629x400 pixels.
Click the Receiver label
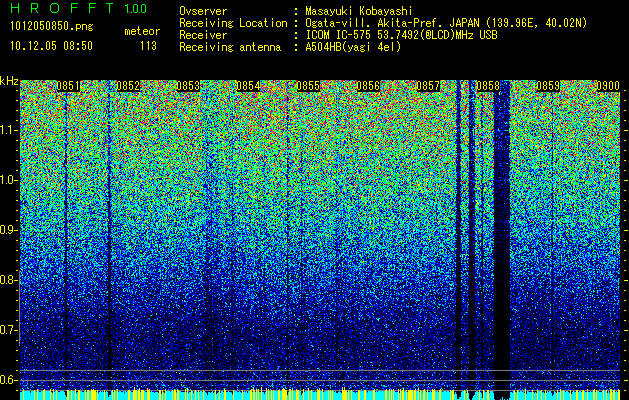point(203,35)
